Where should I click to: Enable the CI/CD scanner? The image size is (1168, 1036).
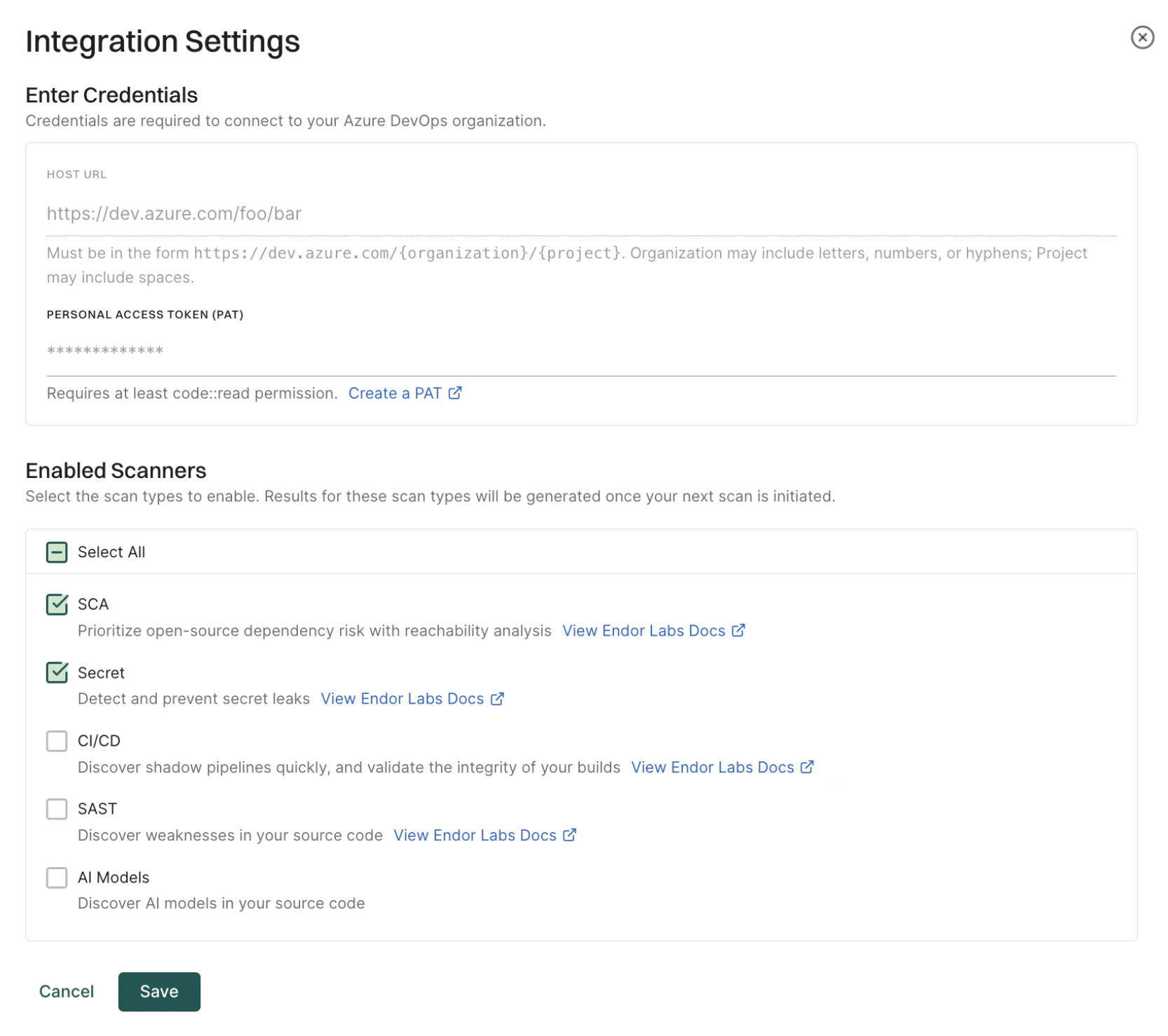coord(57,741)
